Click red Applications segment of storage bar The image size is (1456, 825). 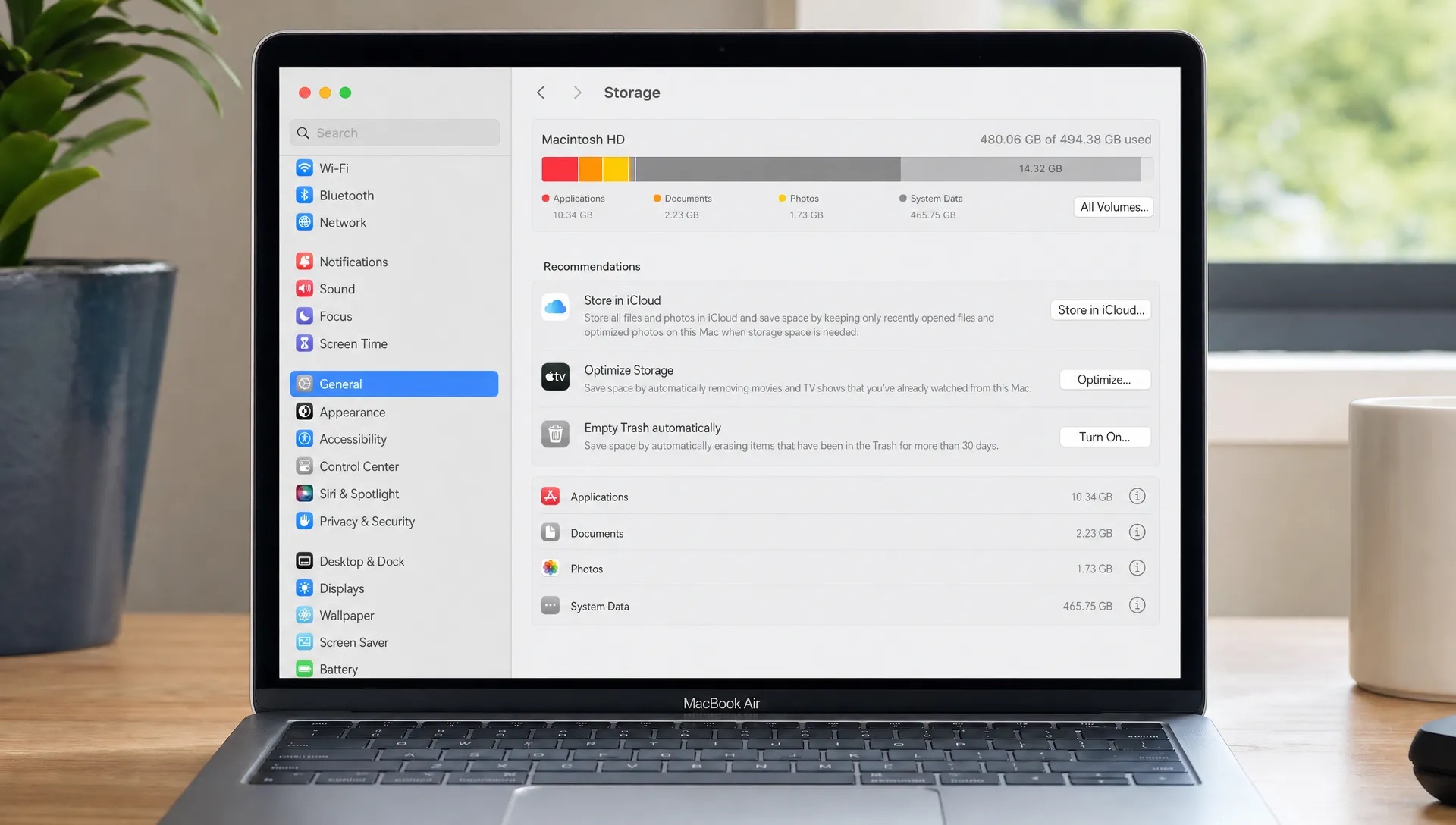point(560,169)
